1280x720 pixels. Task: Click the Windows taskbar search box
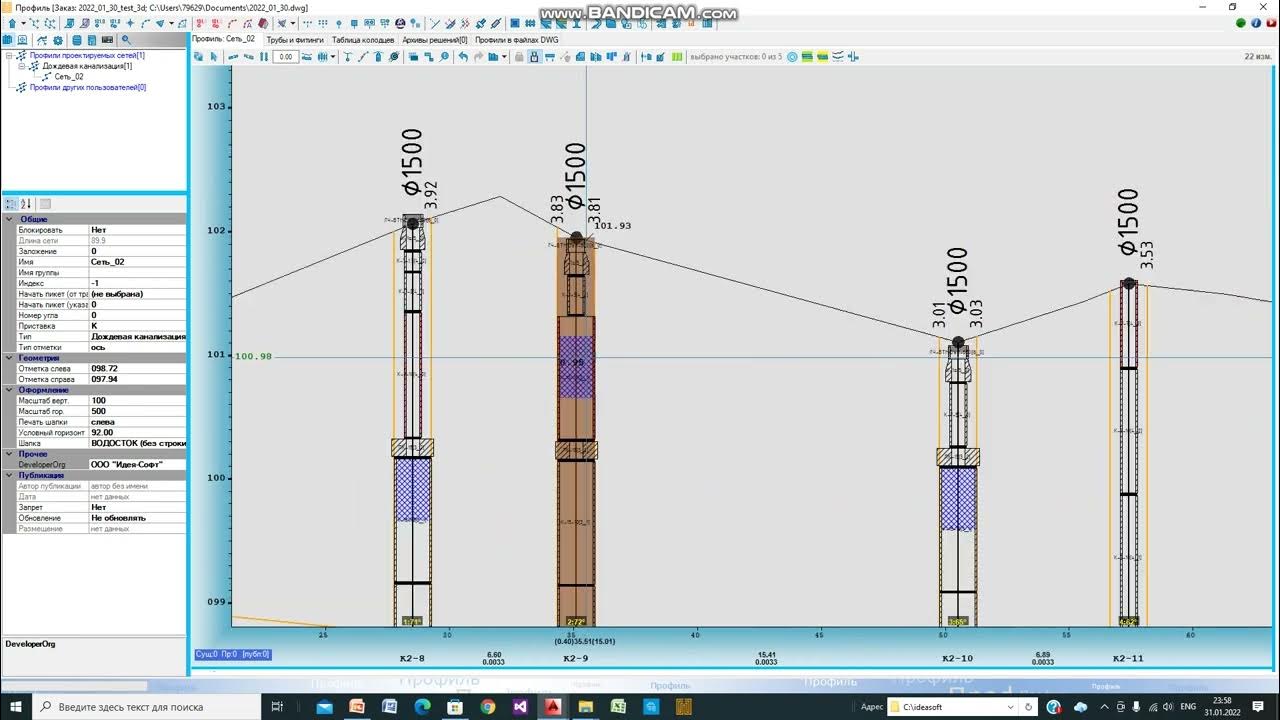click(145, 706)
